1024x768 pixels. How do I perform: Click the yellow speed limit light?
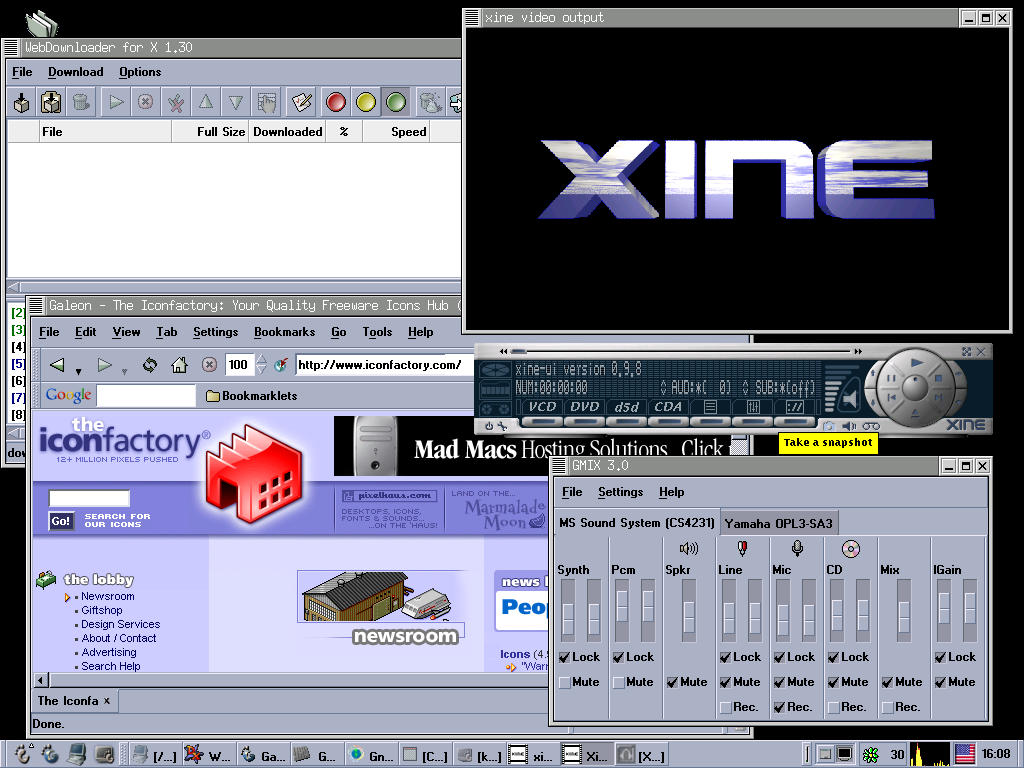pyautogui.click(x=366, y=102)
